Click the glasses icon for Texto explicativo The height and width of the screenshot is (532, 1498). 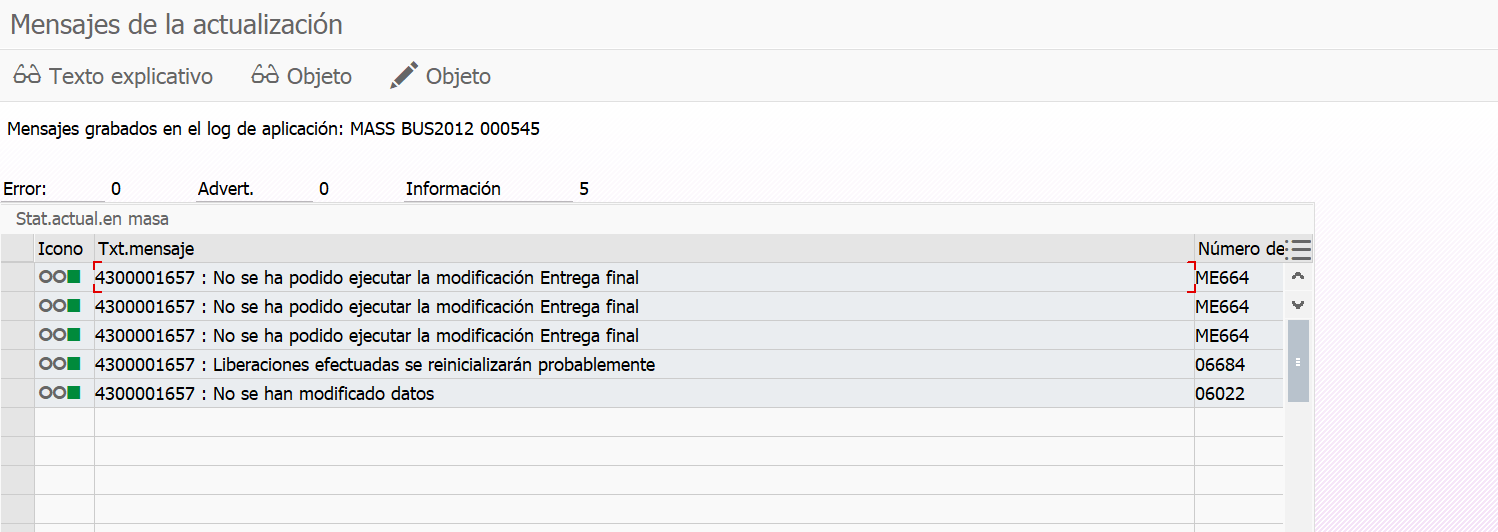click(27, 76)
